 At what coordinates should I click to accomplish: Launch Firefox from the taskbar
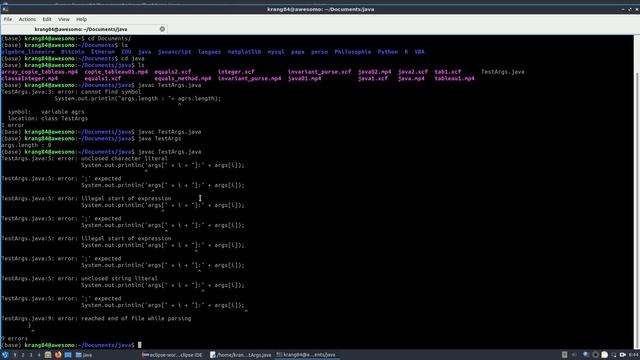tap(58, 355)
